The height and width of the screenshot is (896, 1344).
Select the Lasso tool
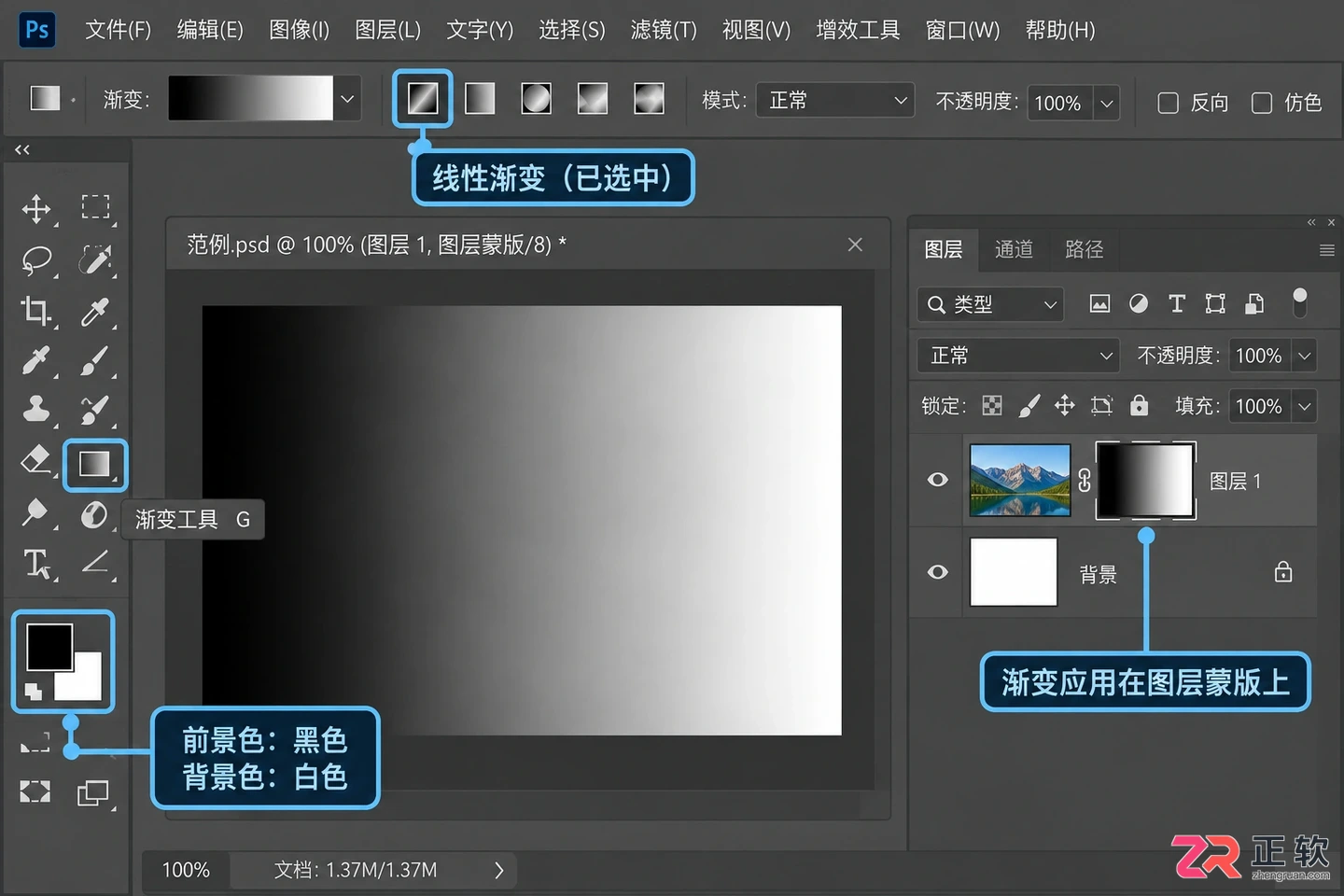click(x=36, y=259)
